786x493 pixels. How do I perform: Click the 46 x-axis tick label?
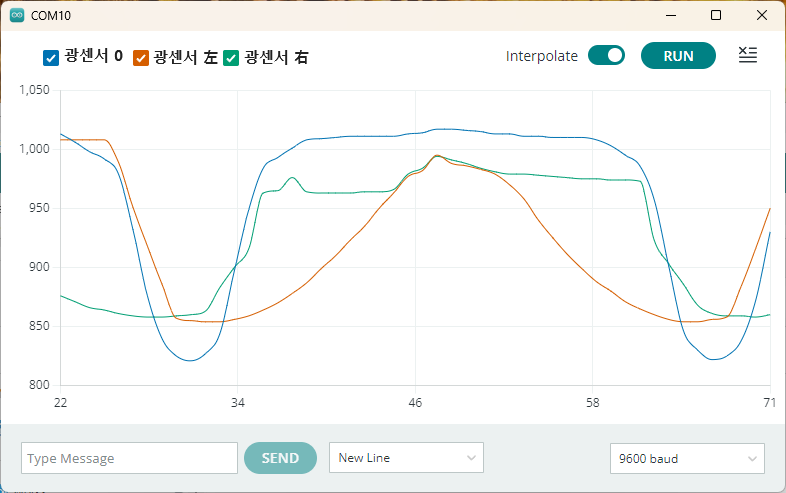click(415, 403)
